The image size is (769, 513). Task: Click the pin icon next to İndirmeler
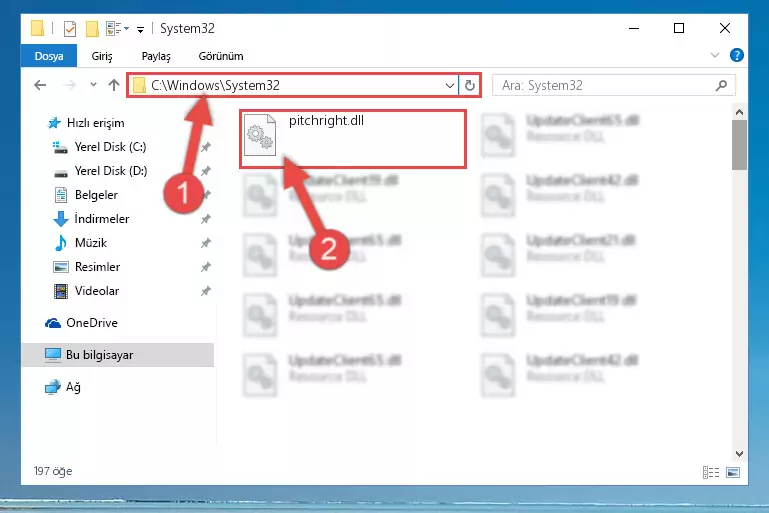[x=205, y=219]
